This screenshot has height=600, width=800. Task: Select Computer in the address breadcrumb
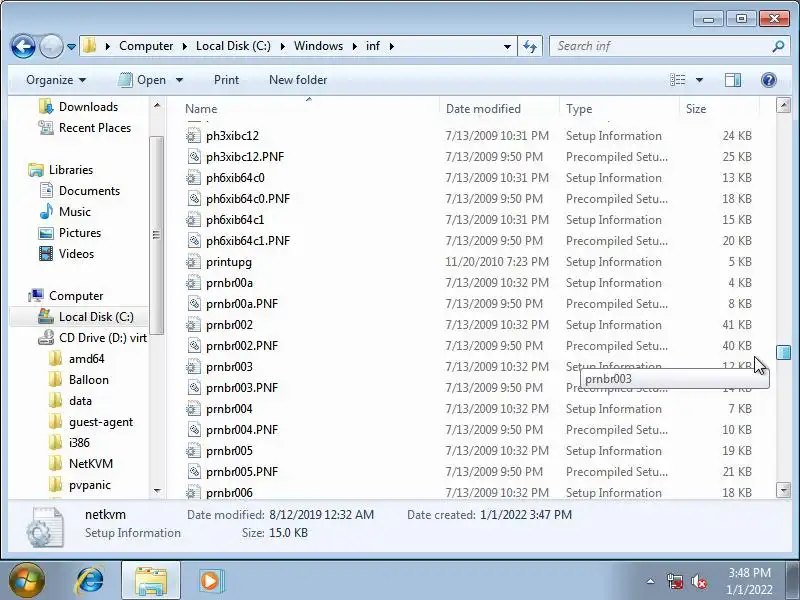pos(146,46)
